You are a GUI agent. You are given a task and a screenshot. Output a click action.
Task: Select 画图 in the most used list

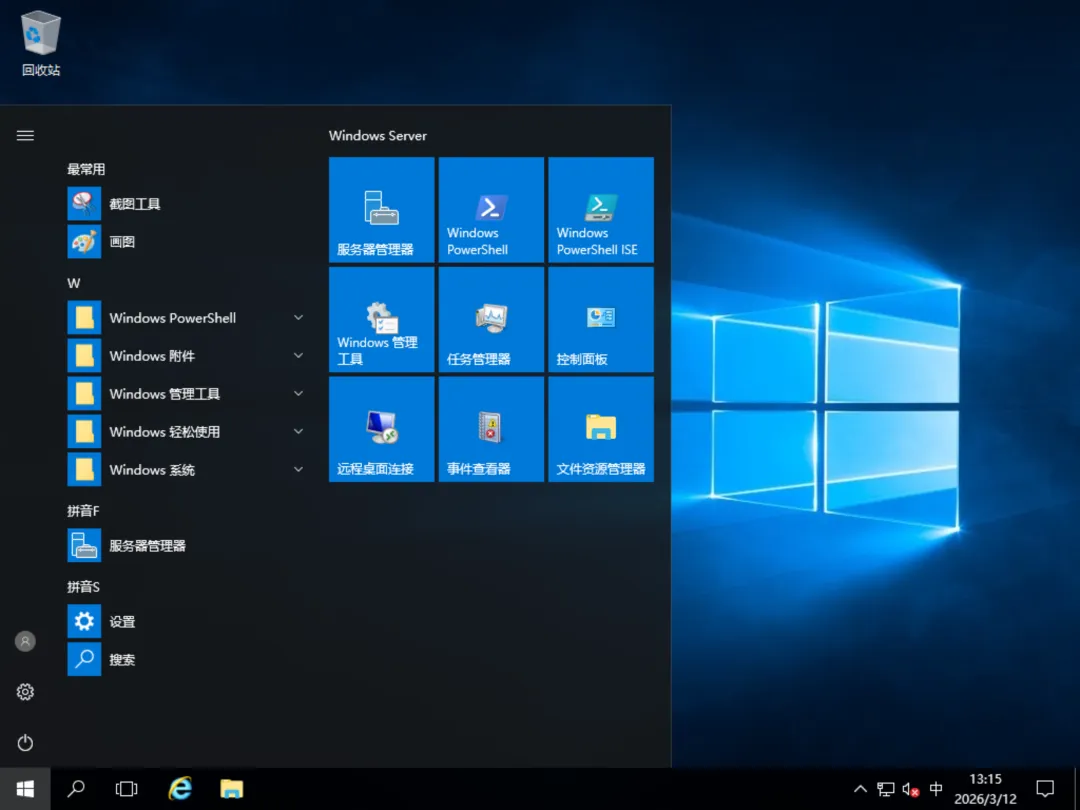pos(122,242)
